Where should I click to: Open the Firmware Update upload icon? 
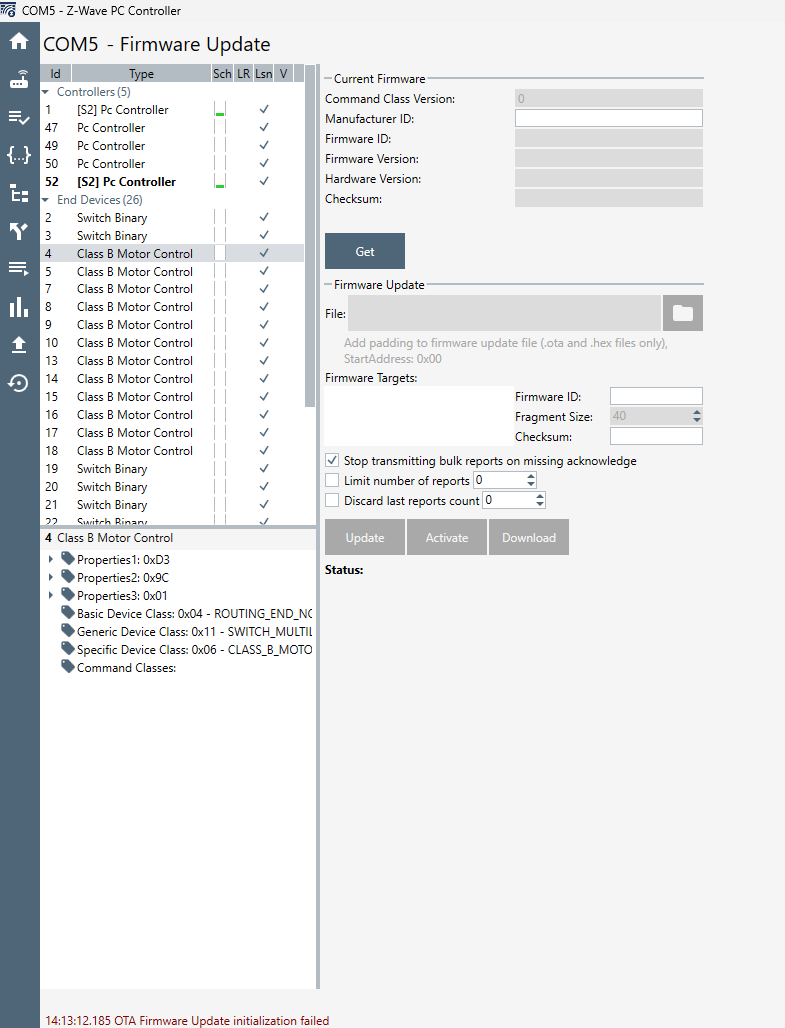click(x=18, y=345)
